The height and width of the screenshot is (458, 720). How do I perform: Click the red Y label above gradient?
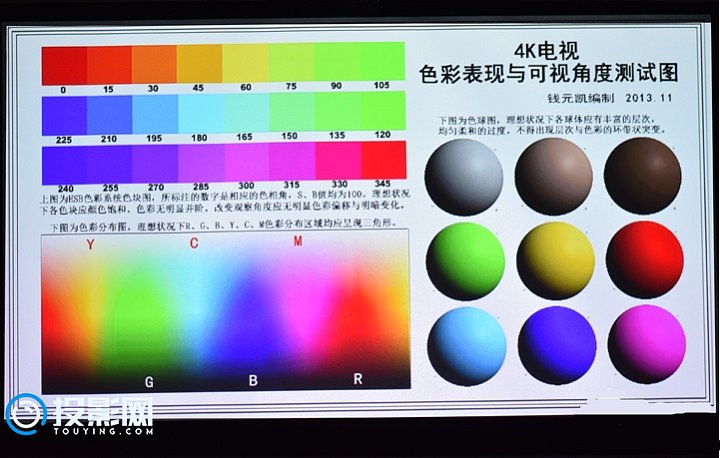(x=90, y=244)
